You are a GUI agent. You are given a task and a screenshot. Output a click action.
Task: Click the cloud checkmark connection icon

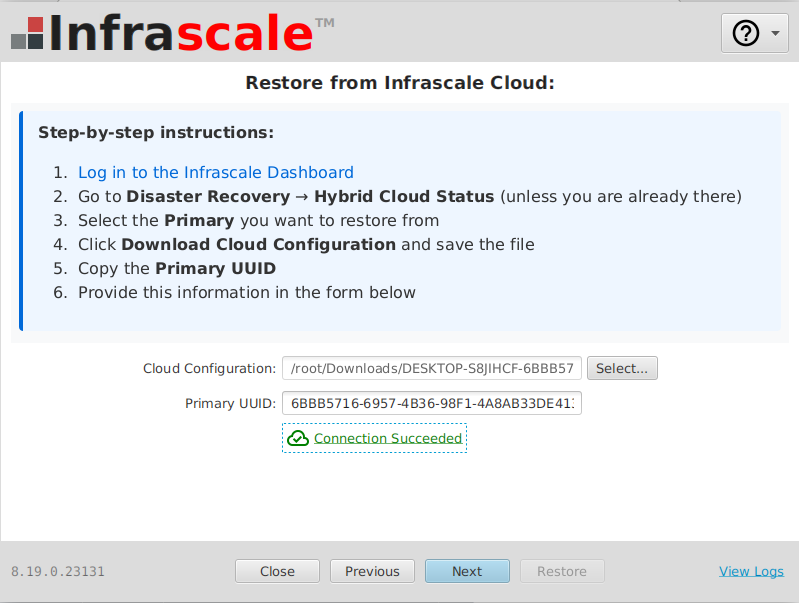coord(297,438)
